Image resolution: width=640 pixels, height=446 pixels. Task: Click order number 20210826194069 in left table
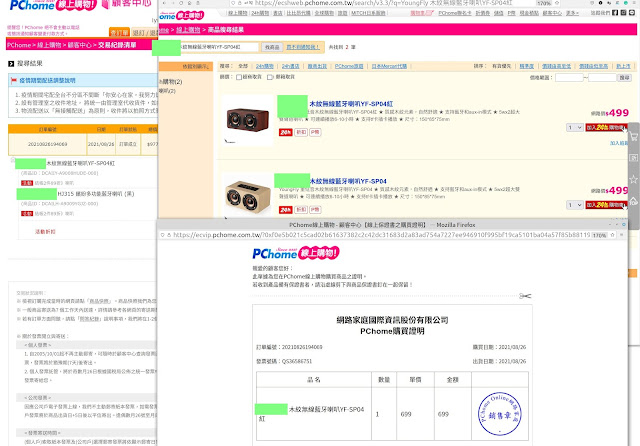47,144
